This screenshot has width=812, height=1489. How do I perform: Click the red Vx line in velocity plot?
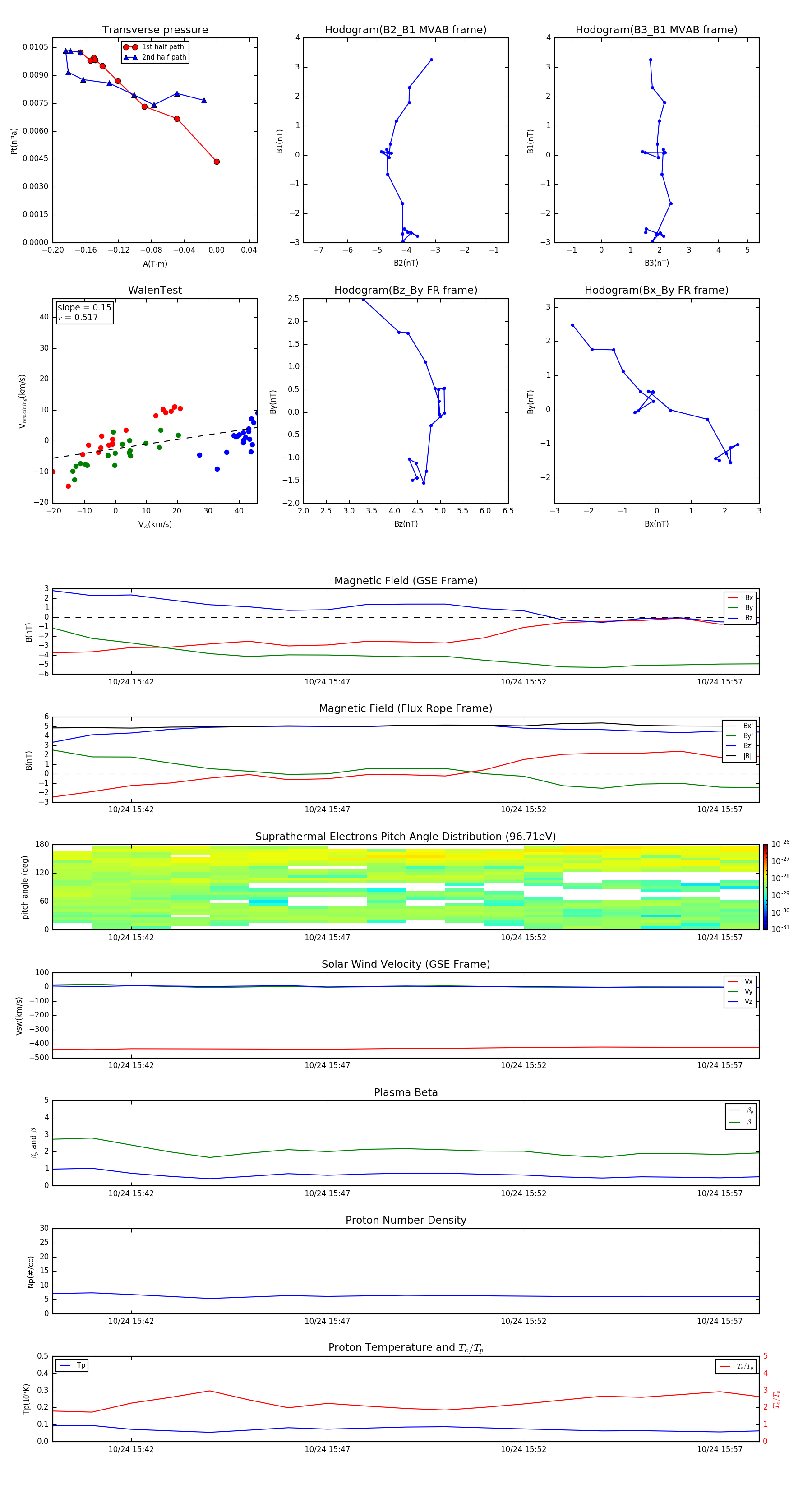pyautogui.click(x=406, y=1049)
